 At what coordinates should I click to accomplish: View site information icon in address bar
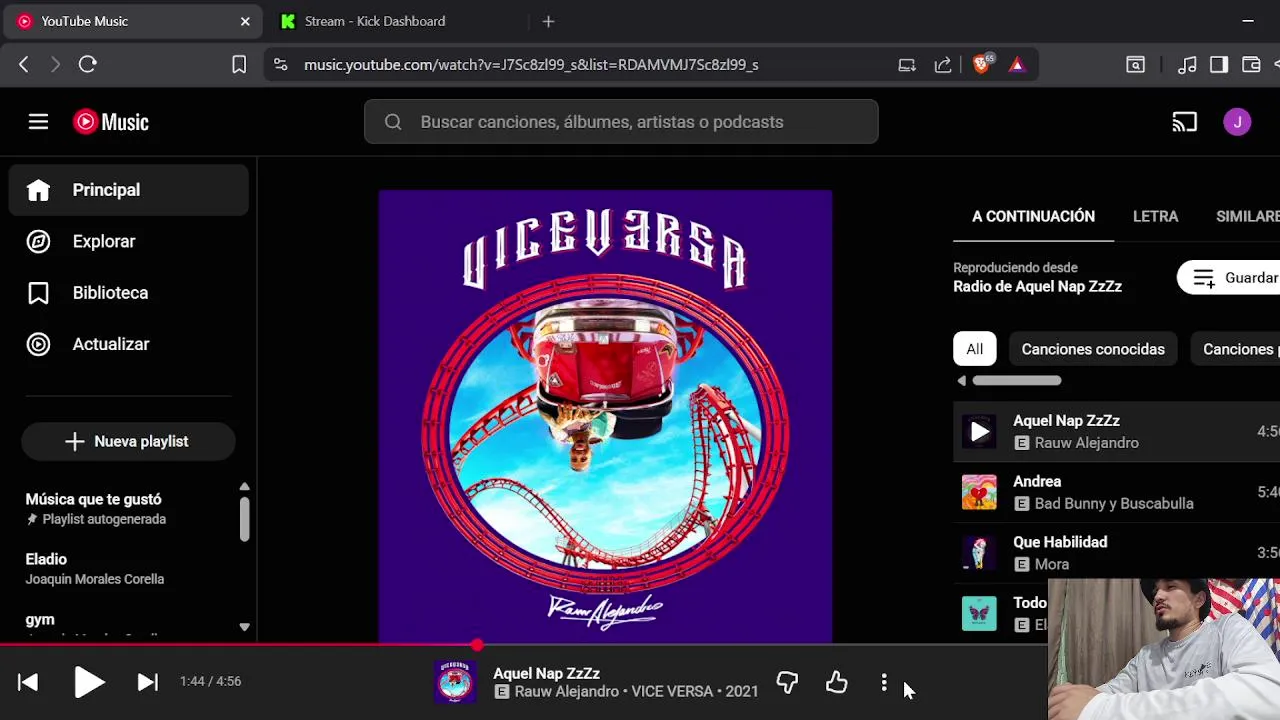pos(281,64)
